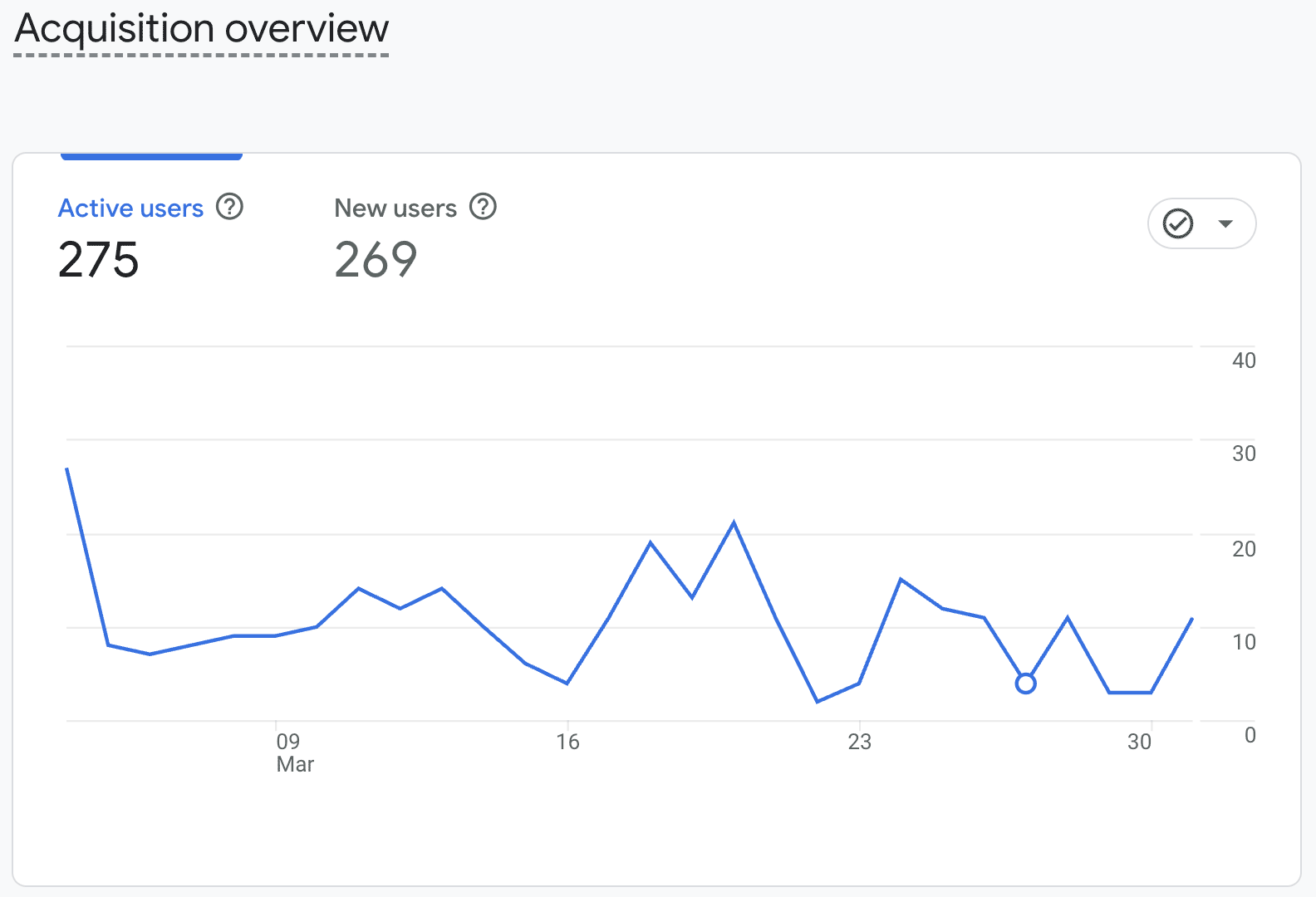This screenshot has width=1316, height=897.
Task: Select the Active users metric tab
Action: tap(130, 208)
